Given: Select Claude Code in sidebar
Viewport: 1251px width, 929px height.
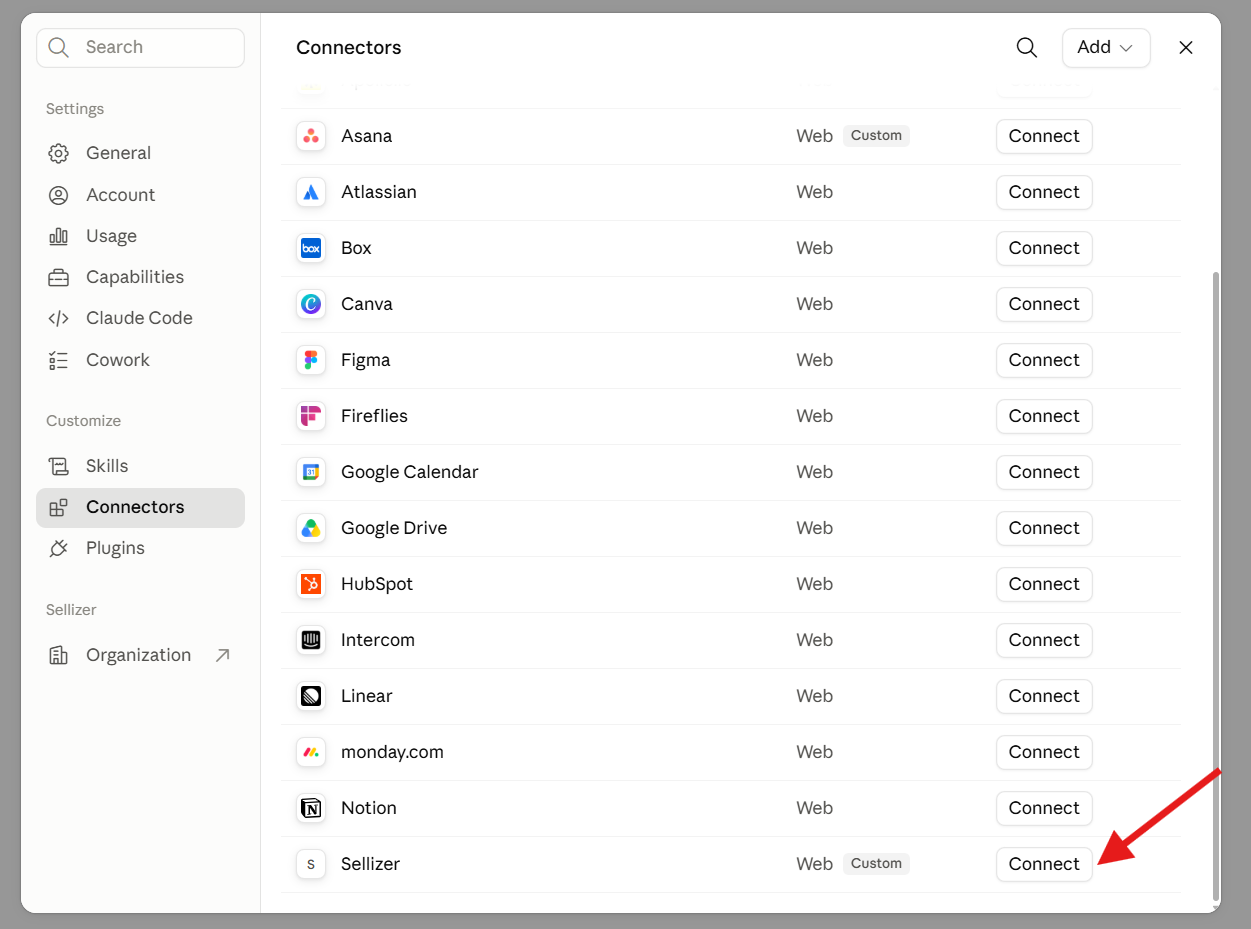Looking at the screenshot, I should click(x=140, y=318).
